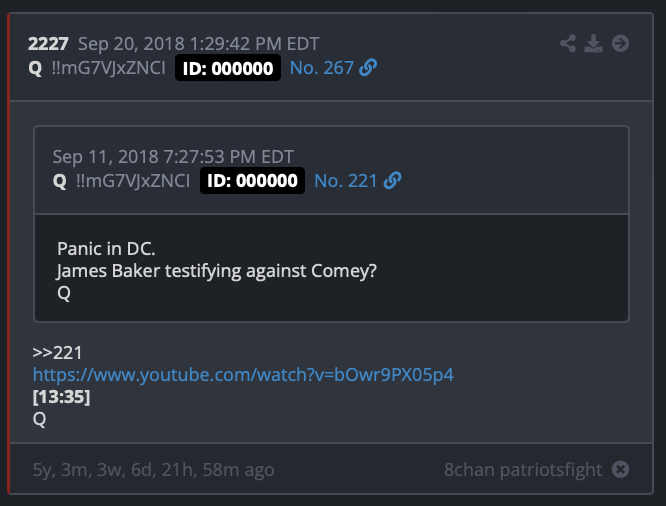This screenshot has width=666, height=506.
Task: Click the share icon on post 2227
Action: (x=568, y=43)
